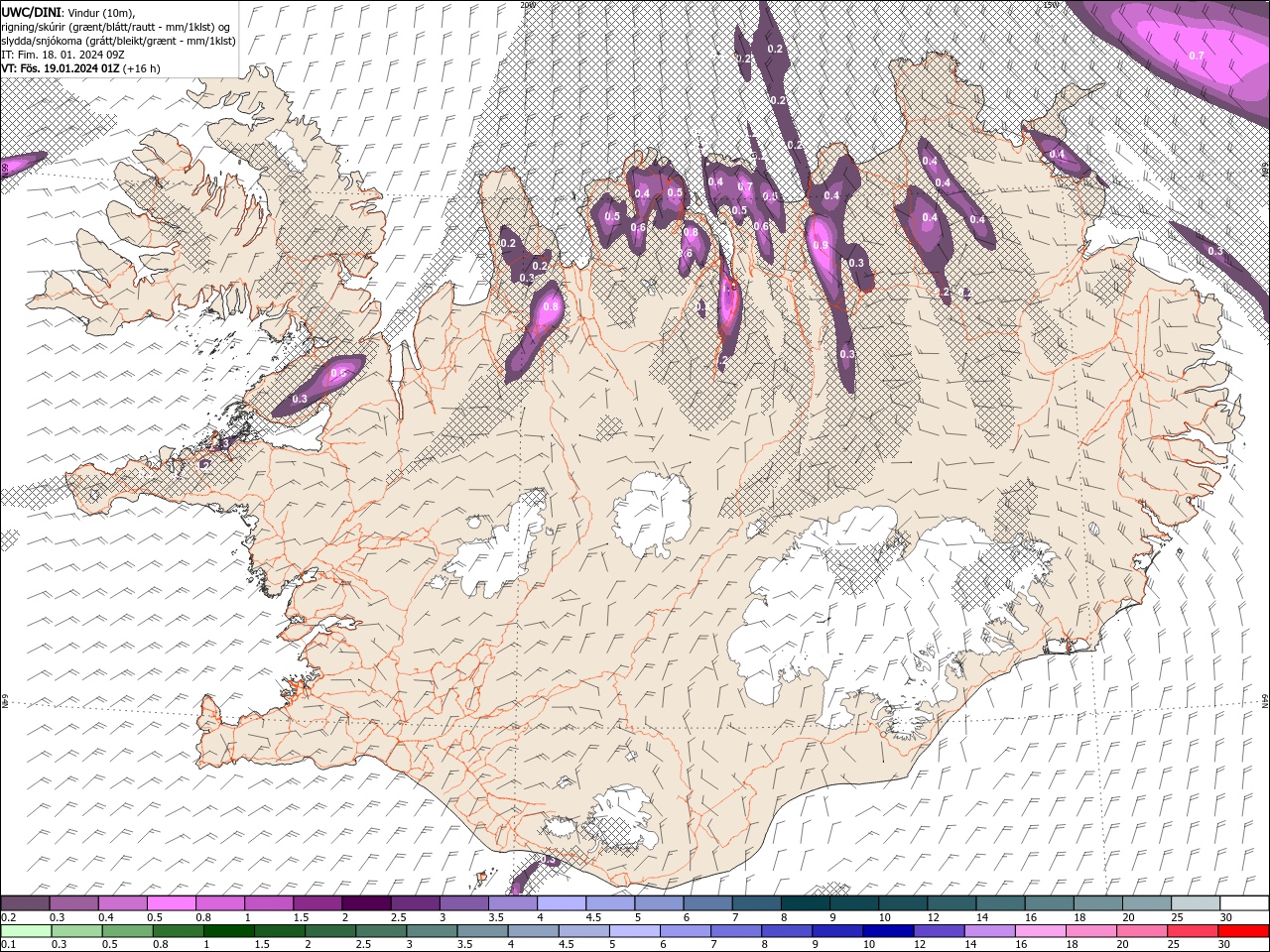Click the UWC/DINI title text

[33, 11]
